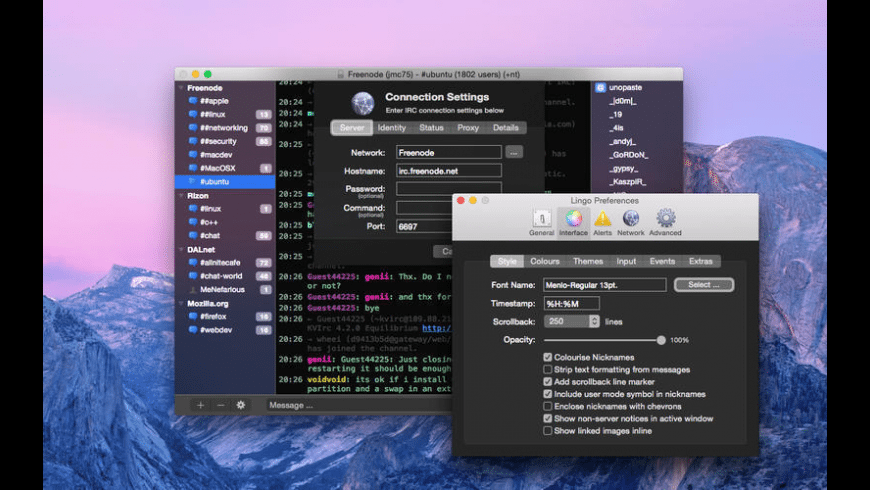Switch to the Colours tab

pos(545,261)
